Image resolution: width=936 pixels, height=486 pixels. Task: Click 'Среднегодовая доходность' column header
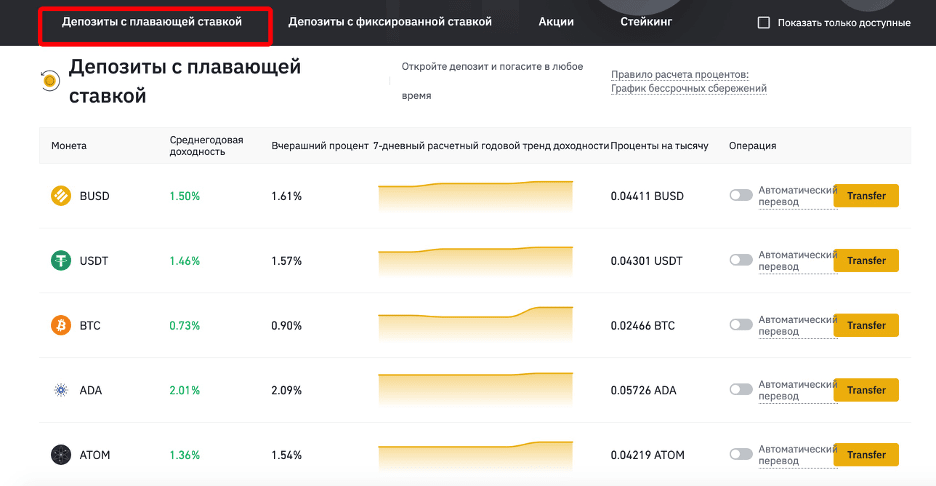207,146
